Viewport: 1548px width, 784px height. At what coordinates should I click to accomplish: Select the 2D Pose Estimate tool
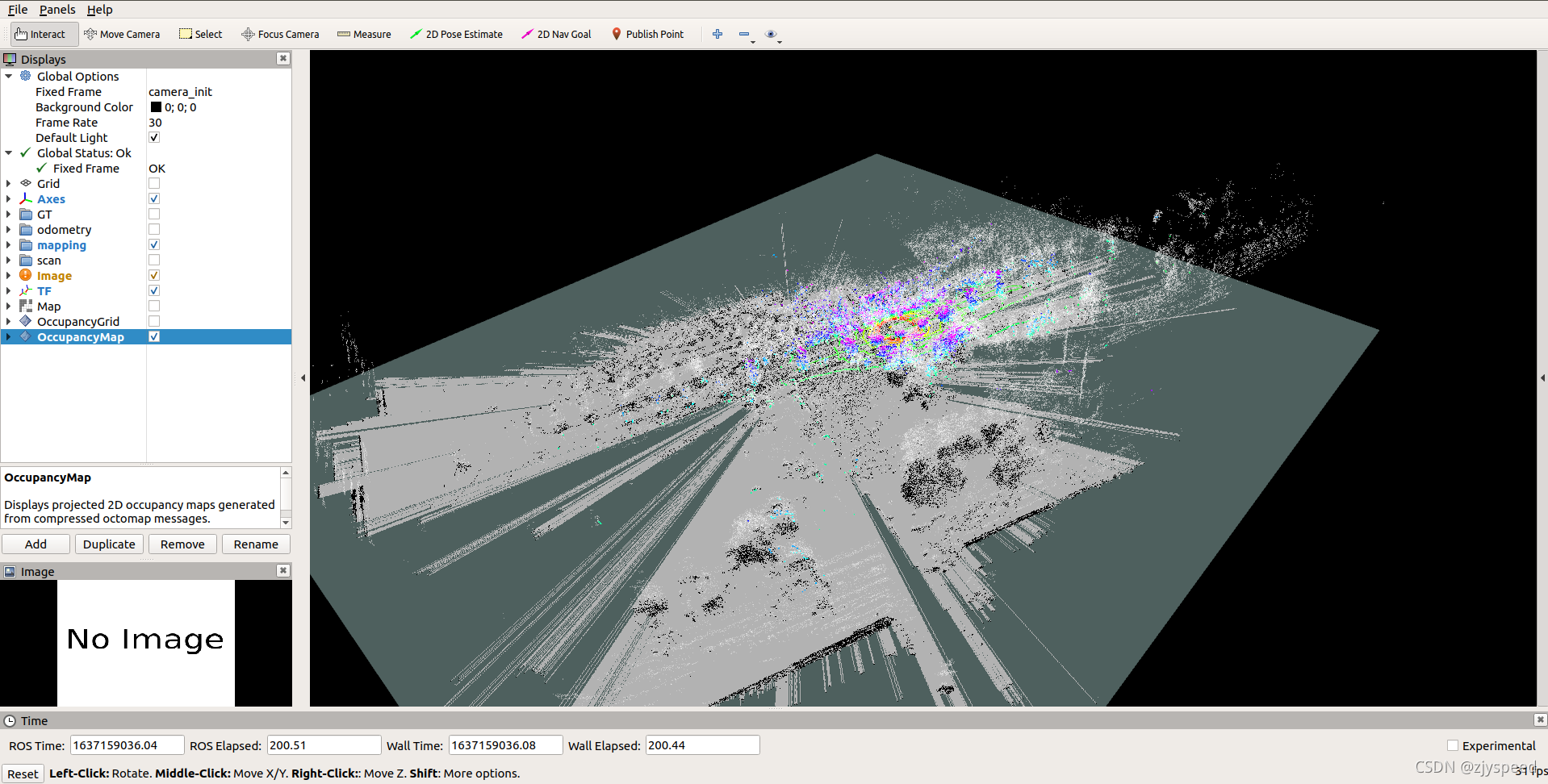tap(456, 34)
